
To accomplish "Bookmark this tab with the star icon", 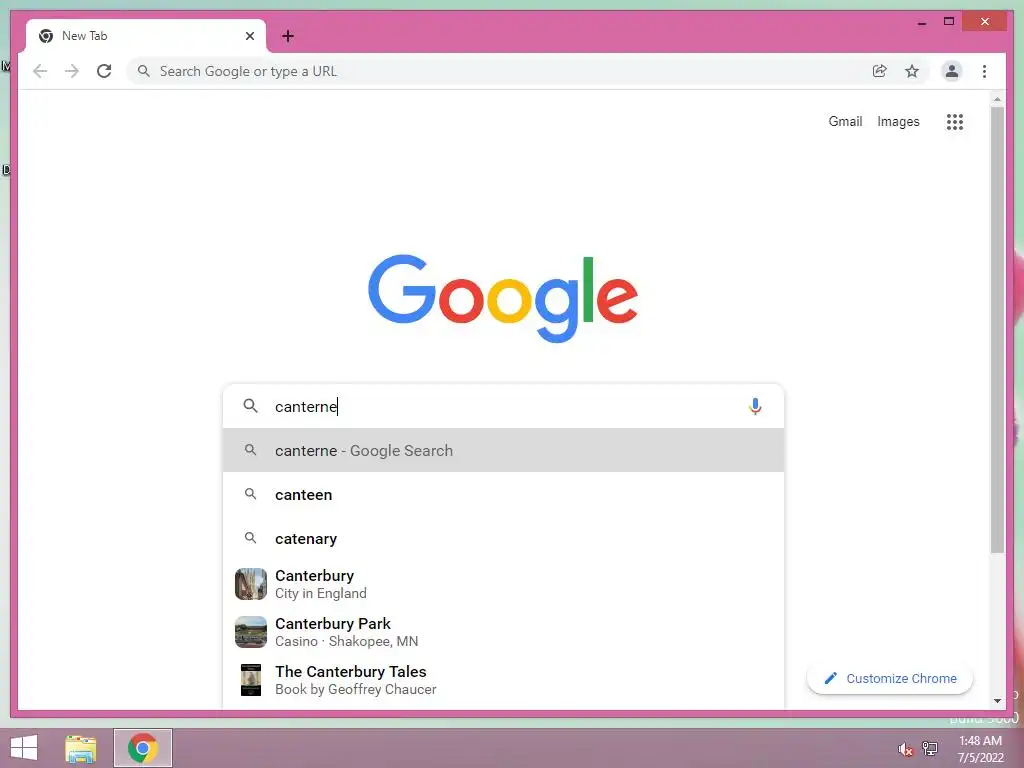I will pyautogui.click(x=912, y=71).
